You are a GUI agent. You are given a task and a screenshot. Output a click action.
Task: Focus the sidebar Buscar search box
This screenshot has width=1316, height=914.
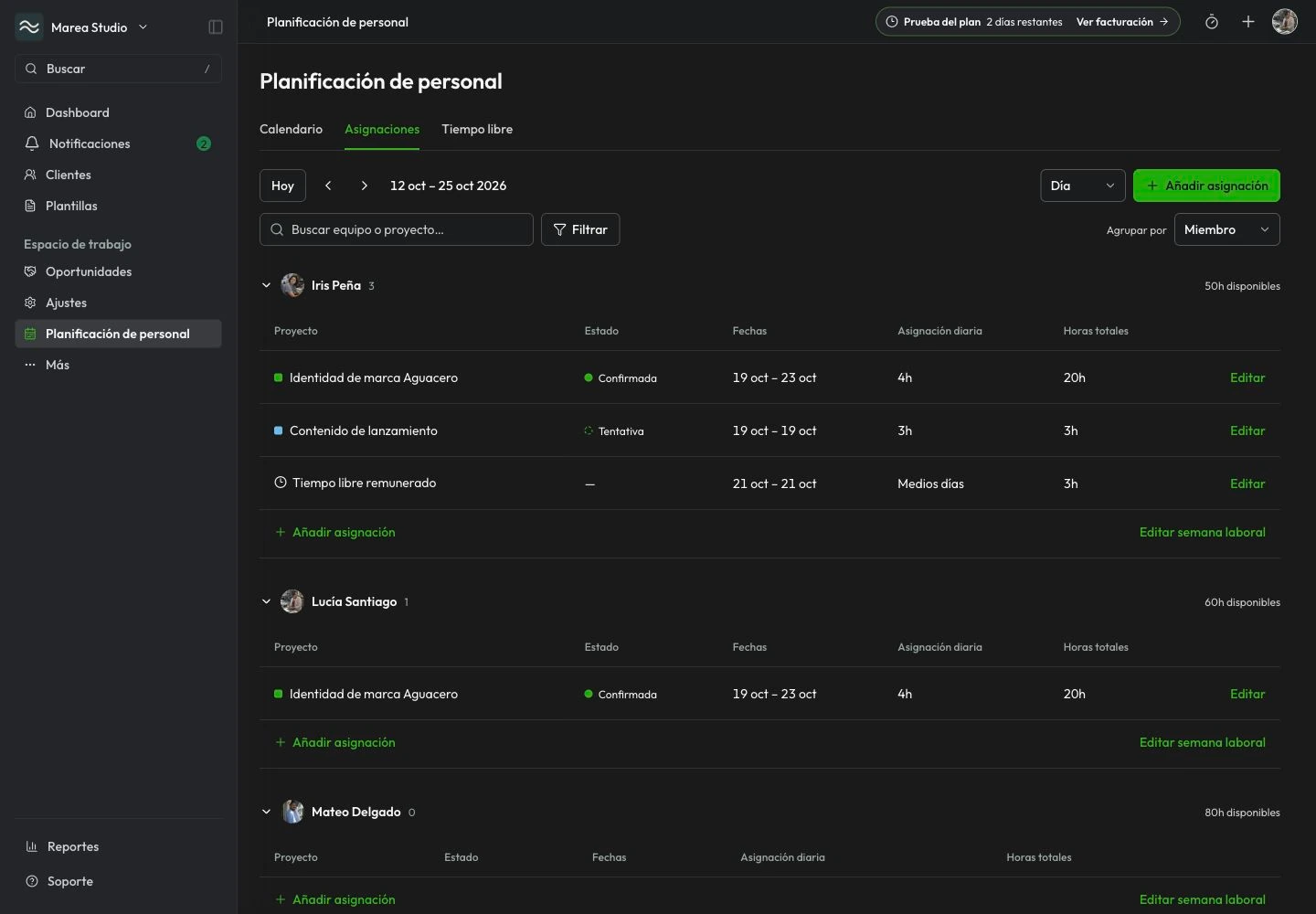(x=119, y=69)
